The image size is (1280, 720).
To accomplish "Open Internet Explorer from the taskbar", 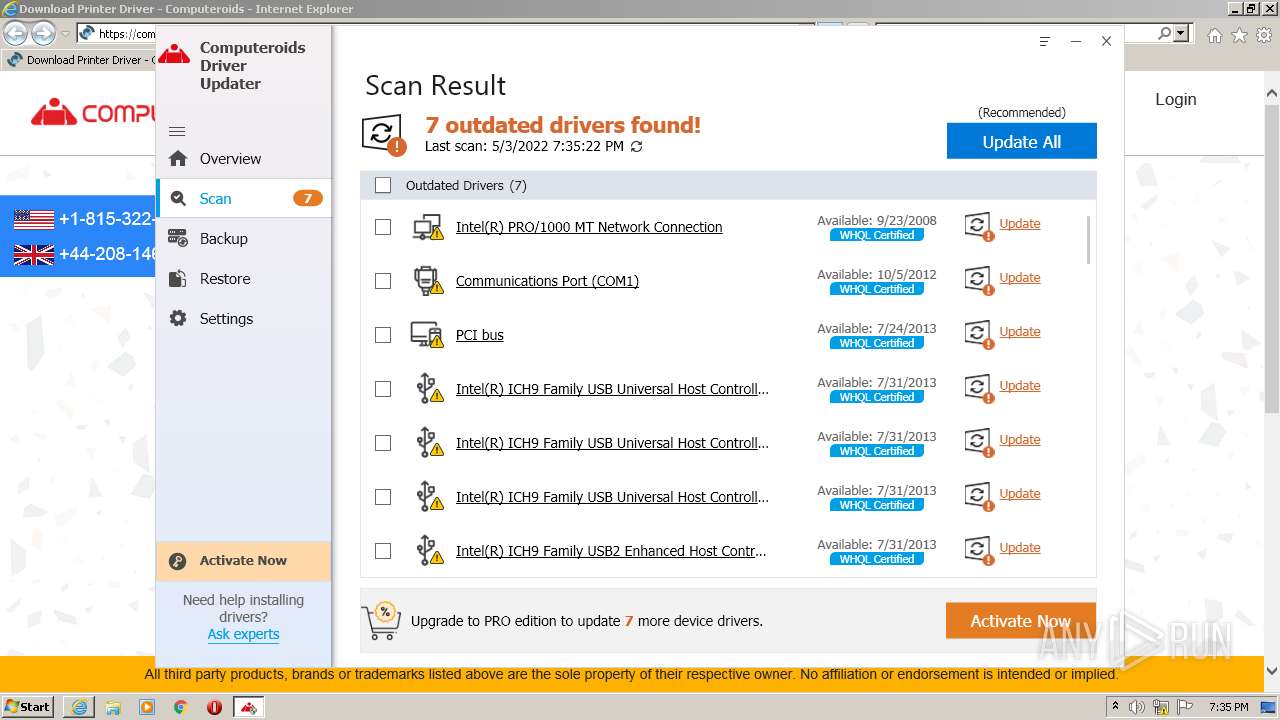I will click(x=79, y=707).
